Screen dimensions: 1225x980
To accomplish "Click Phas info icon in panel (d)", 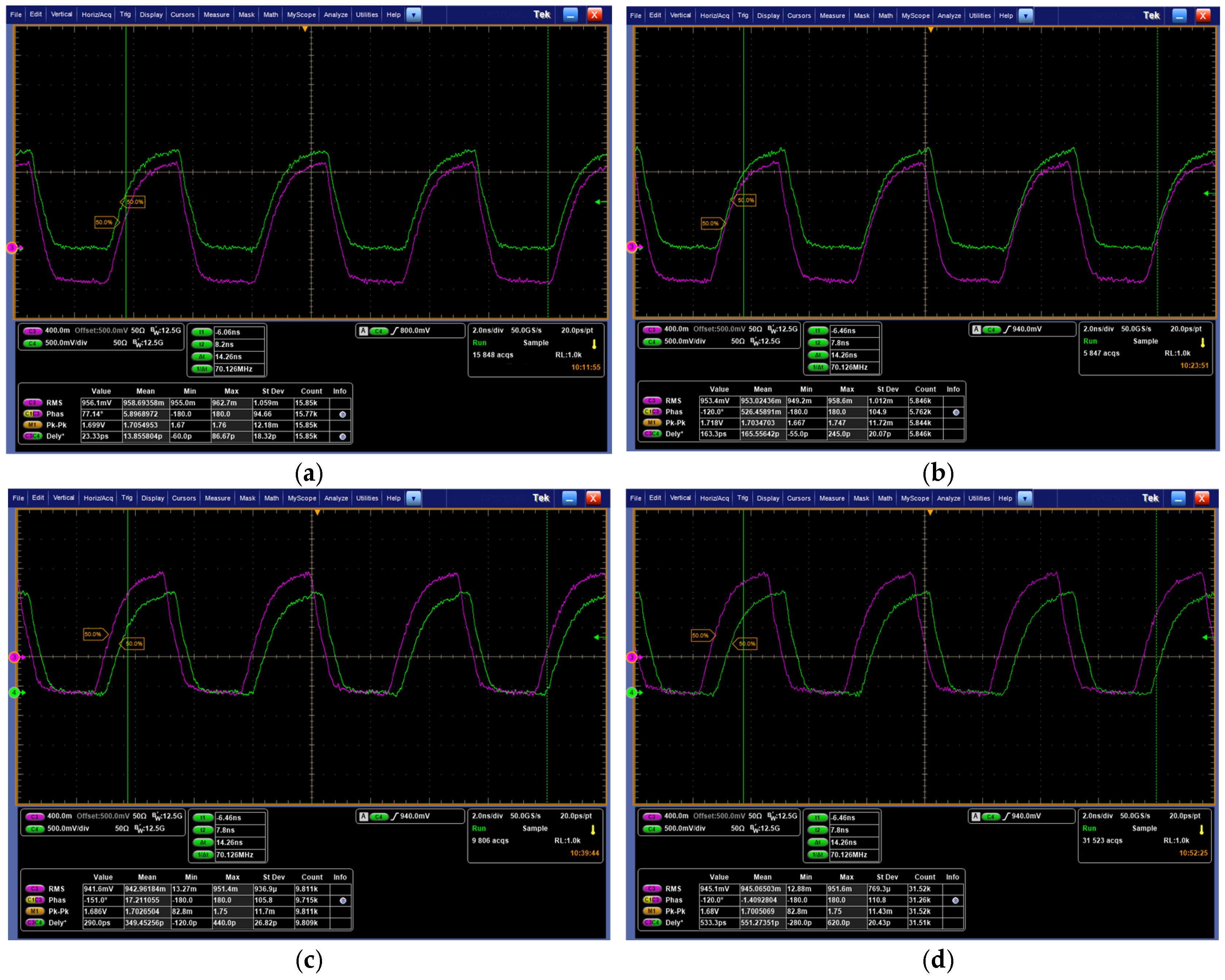I will click(x=955, y=900).
